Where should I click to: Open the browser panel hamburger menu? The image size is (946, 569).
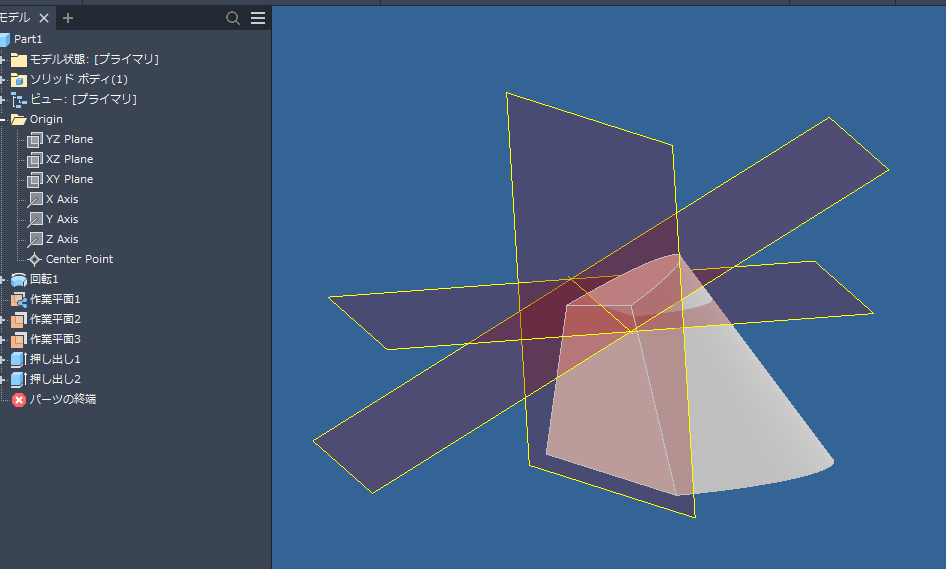point(258,18)
